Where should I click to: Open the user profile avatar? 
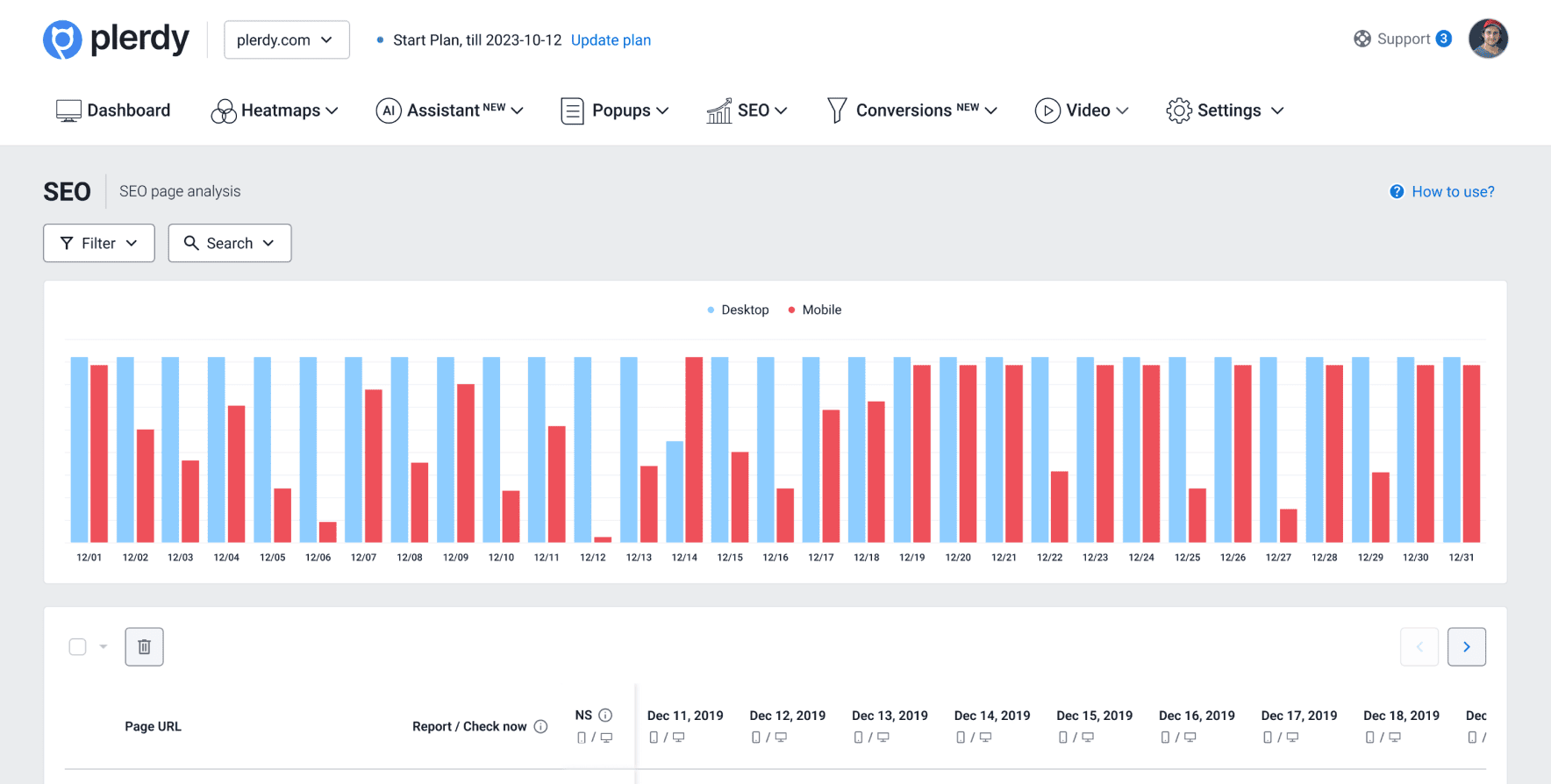pyautogui.click(x=1488, y=39)
